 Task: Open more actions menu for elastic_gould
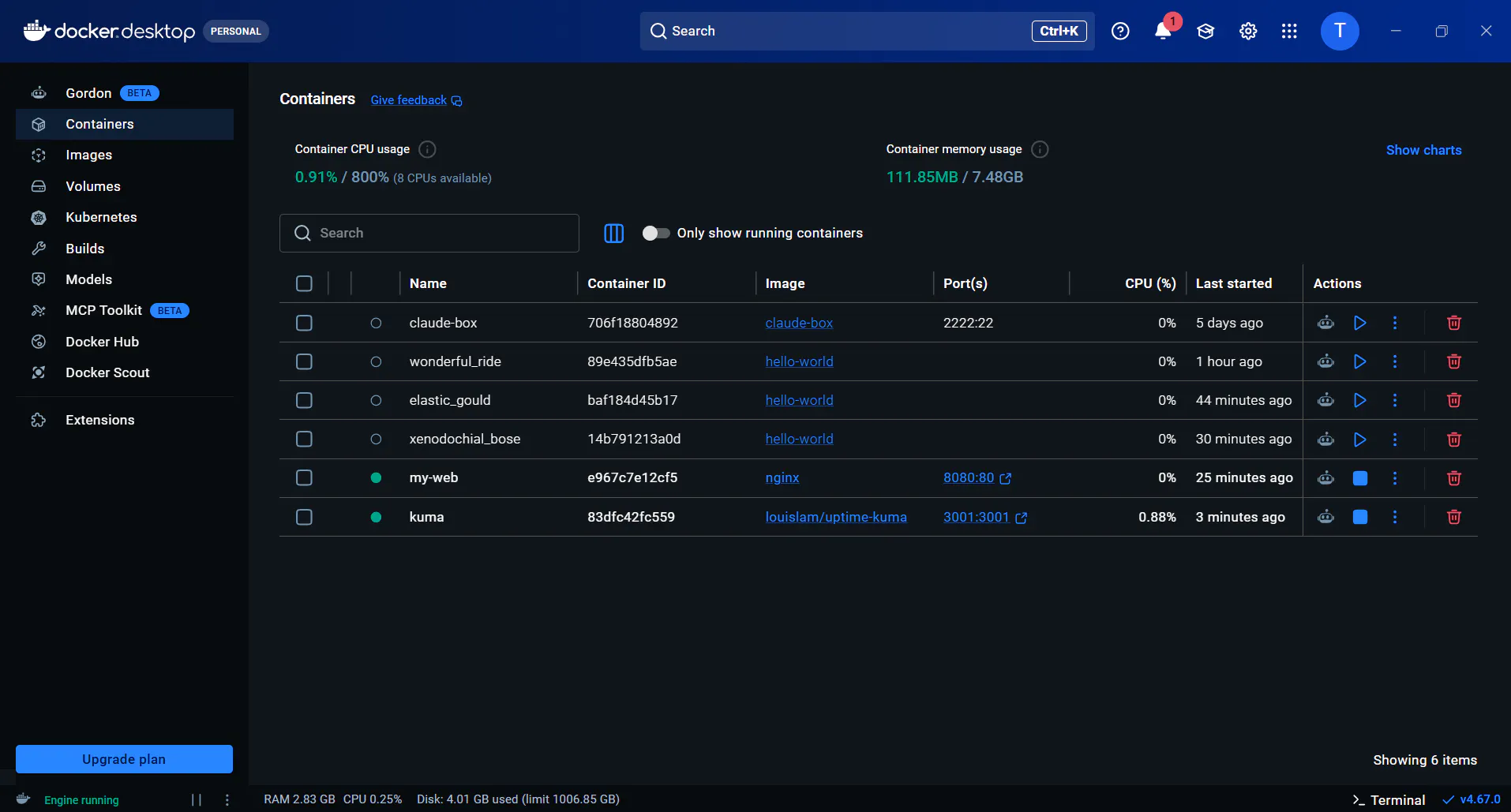coord(1395,400)
